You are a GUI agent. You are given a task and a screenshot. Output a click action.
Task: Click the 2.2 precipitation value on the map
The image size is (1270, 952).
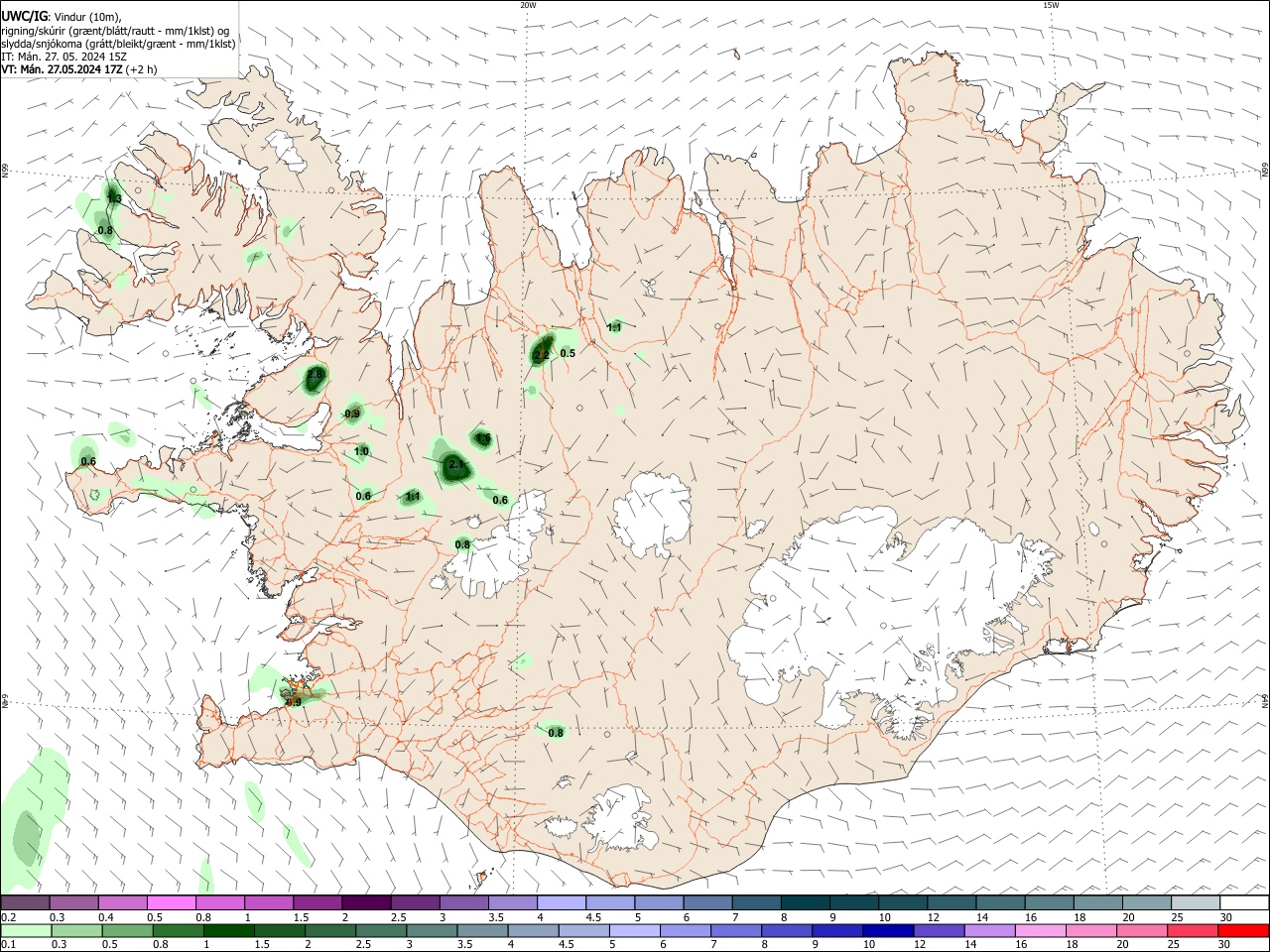click(x=542, y=355)
